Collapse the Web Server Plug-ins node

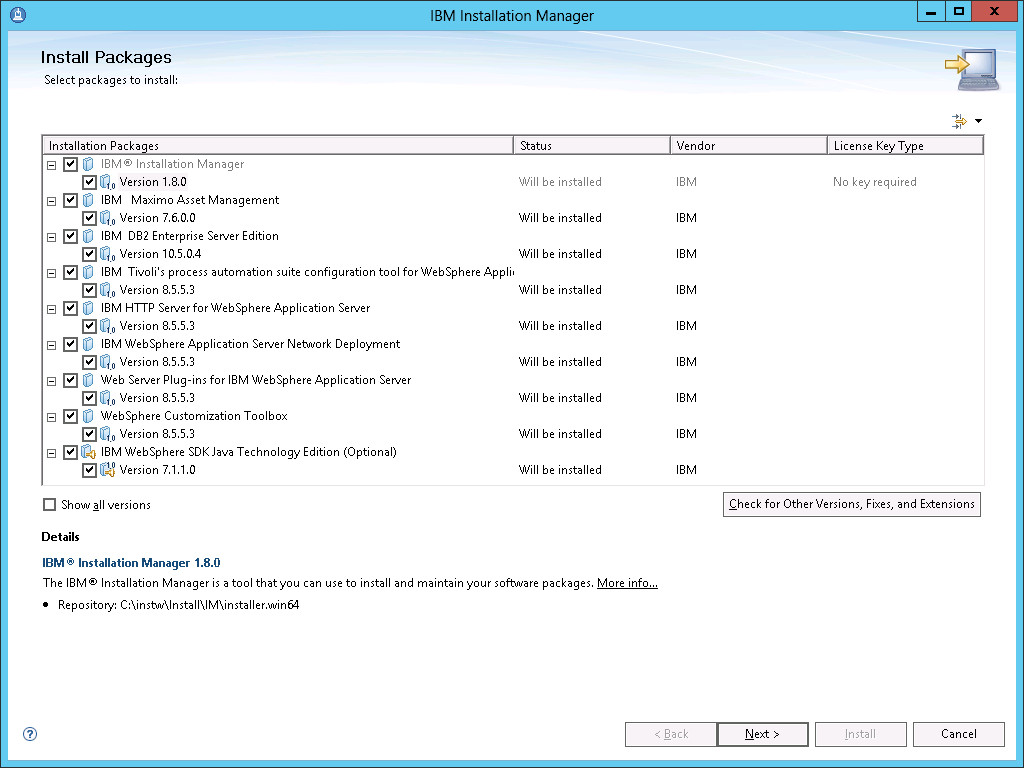[x=52, y=381]
